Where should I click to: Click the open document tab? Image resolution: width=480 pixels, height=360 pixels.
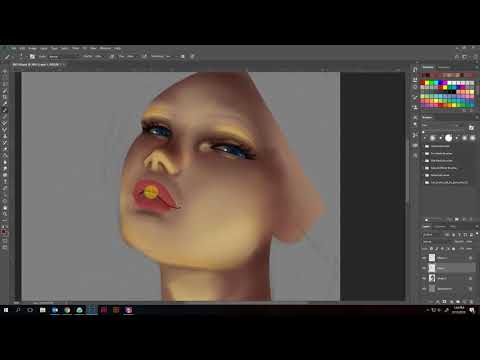pyautogui.click(x=37, y=65)
